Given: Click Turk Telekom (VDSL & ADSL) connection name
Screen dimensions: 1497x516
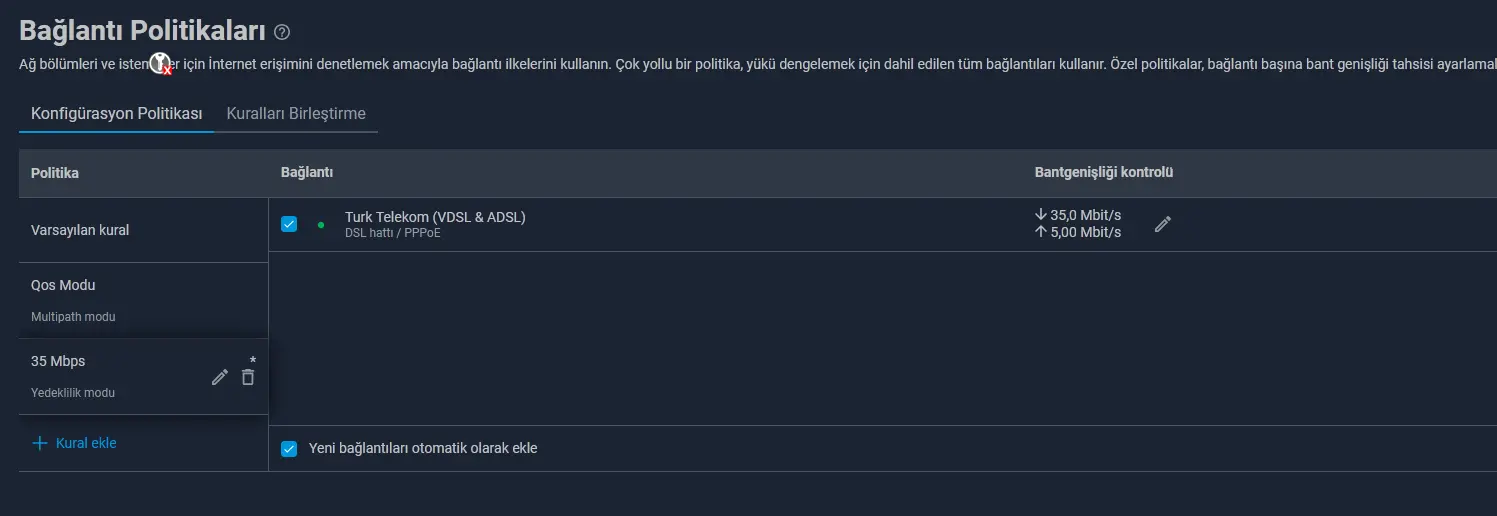Looking at the screenshot, I should [x=435, y=216].
